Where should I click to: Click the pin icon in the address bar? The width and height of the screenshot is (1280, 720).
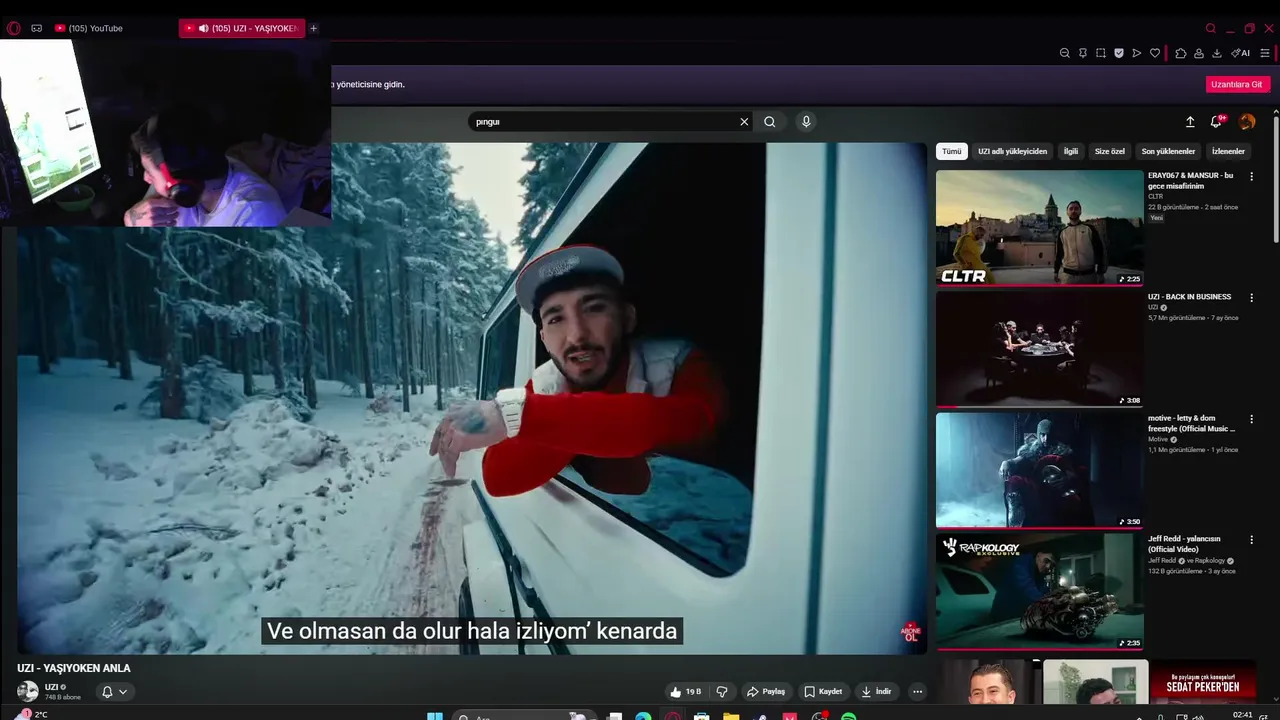[x=1083, y=53]
